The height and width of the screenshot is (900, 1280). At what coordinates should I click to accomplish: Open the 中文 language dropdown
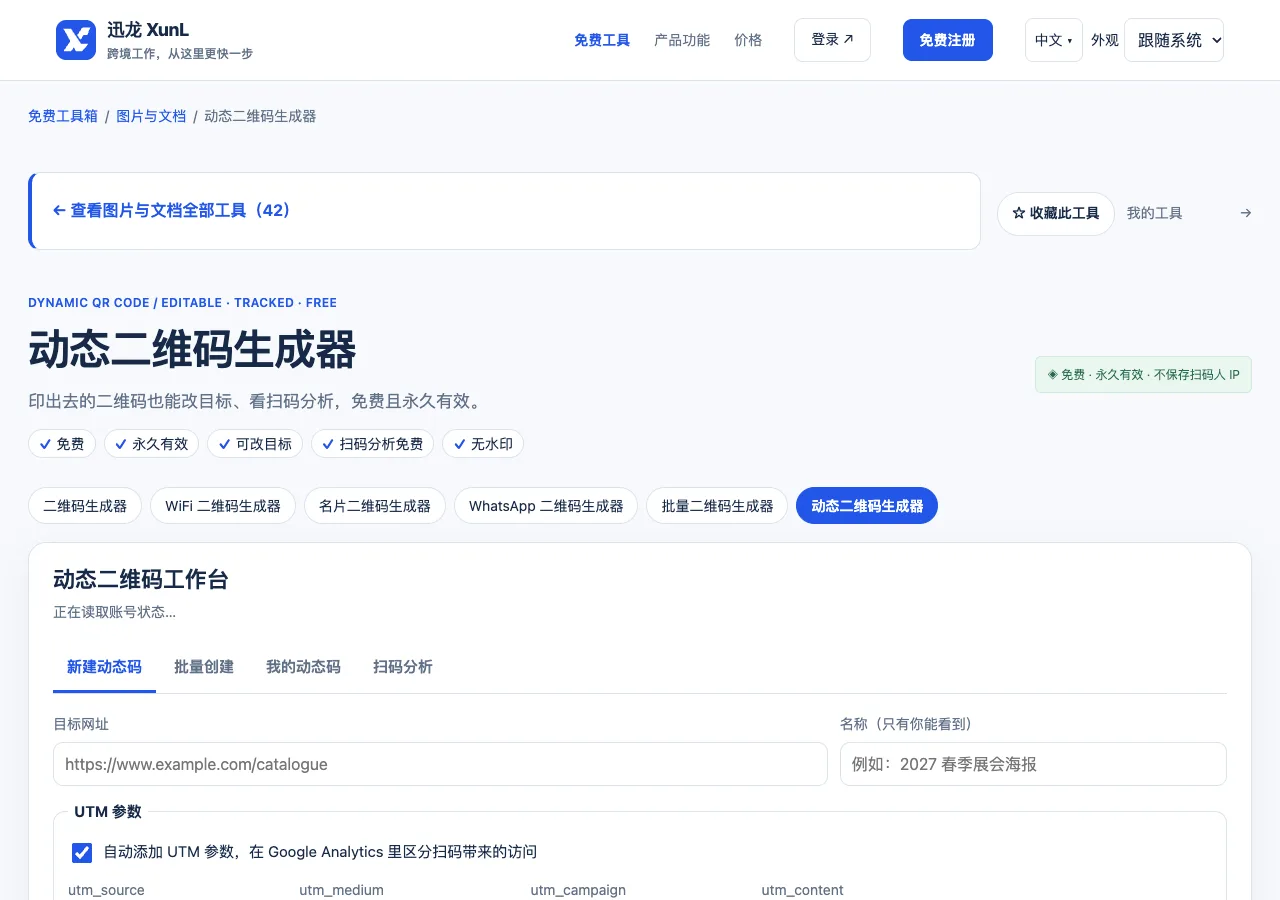1054,40
